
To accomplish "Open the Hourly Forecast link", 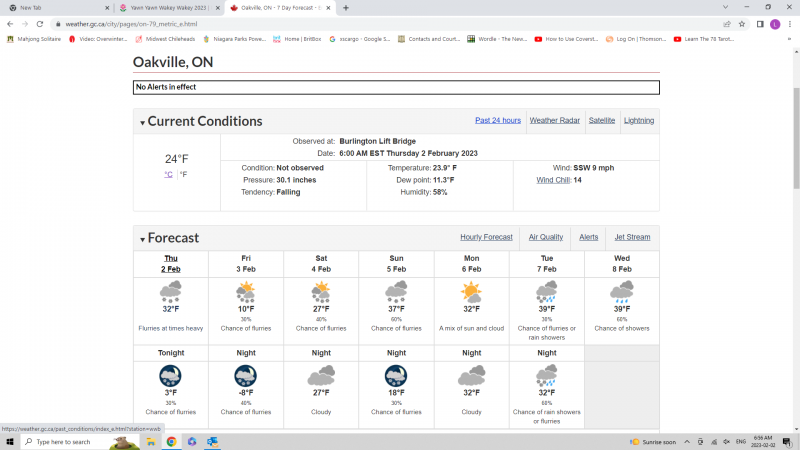I will [486, 237].
